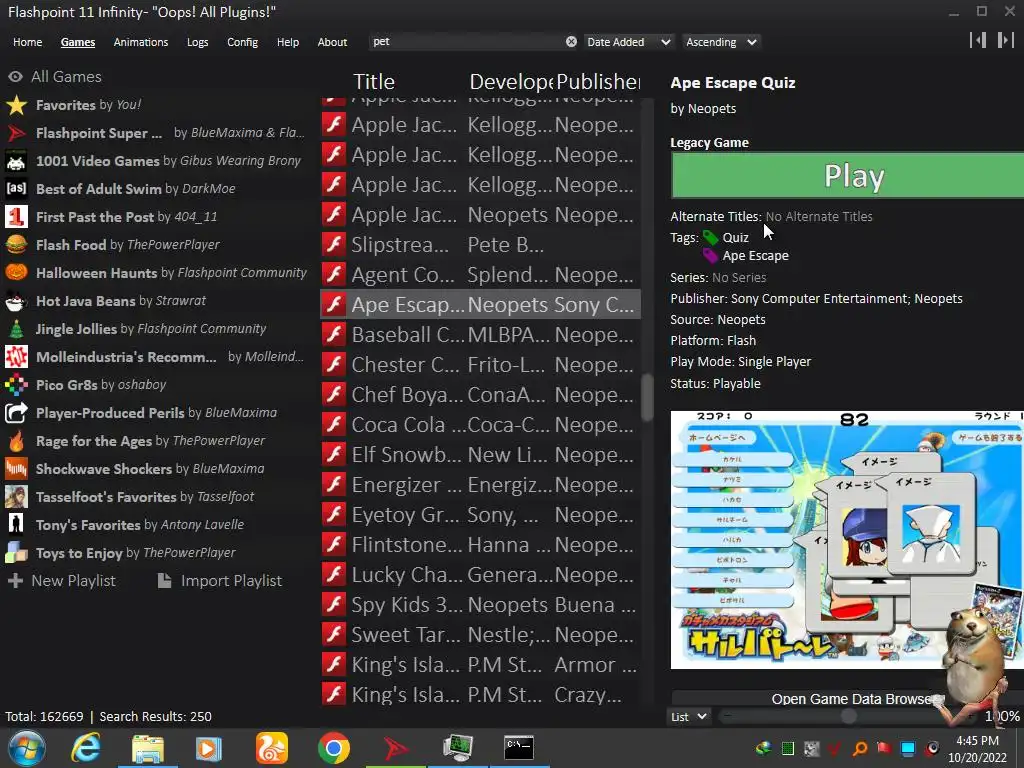This screenshot has width=1024, height=768.
Task: Click Tony's Favorites playlist icon
Action: (16, 524)
